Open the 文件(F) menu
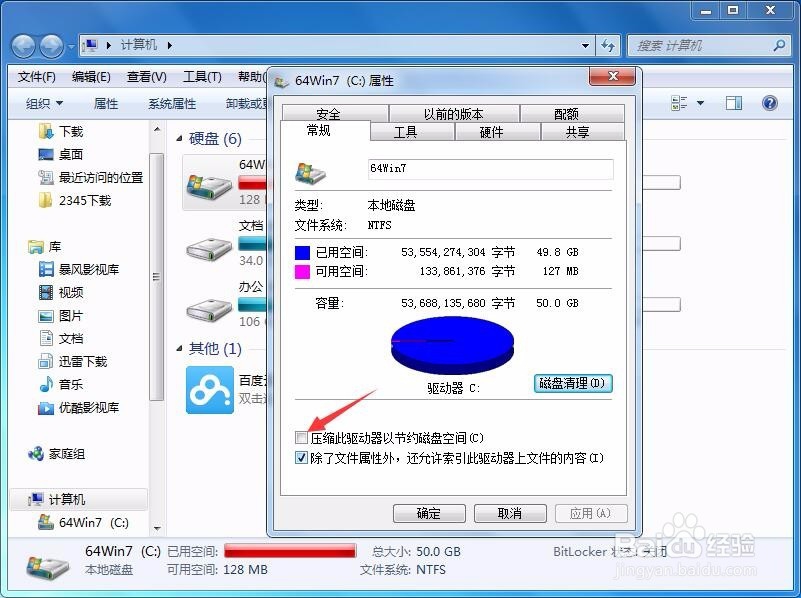801x598 pixels. click(x=37, y=77)
